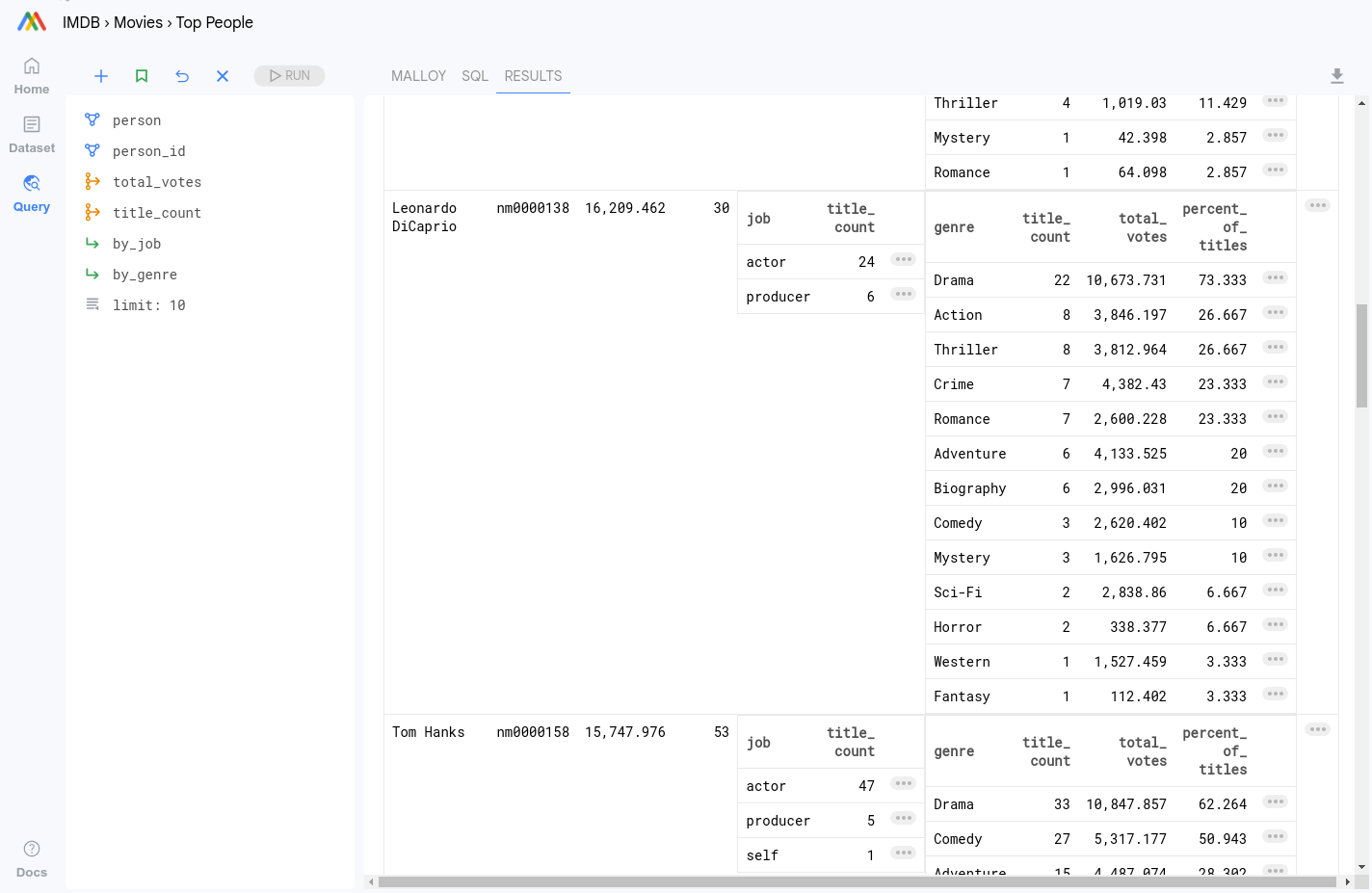The height and width of the screenshot is (893, 1372).
Task: Click the nm0000138 person id cell
Action: tap(533, 208)
